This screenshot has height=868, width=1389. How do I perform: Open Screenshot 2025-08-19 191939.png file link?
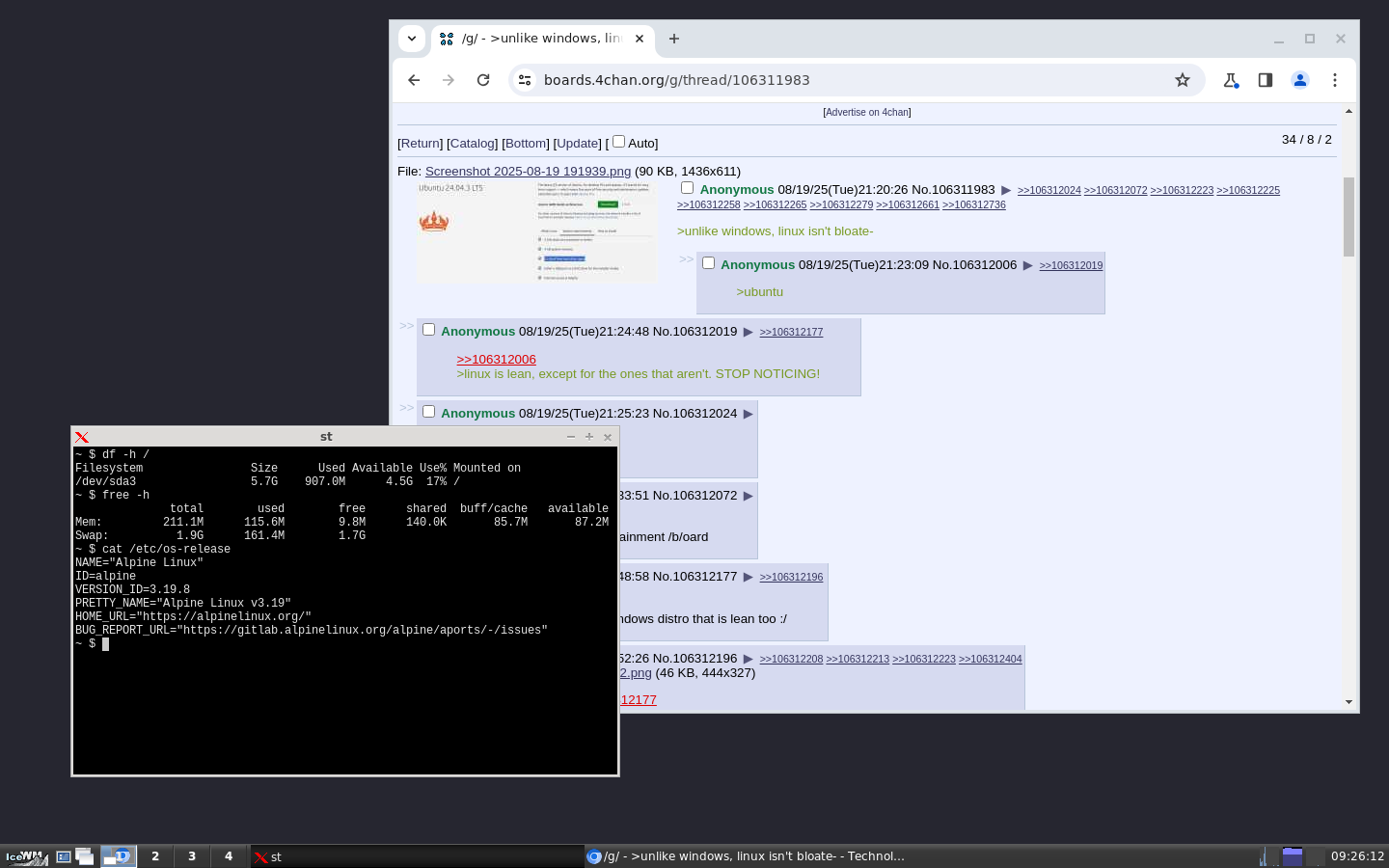(528, 171)
